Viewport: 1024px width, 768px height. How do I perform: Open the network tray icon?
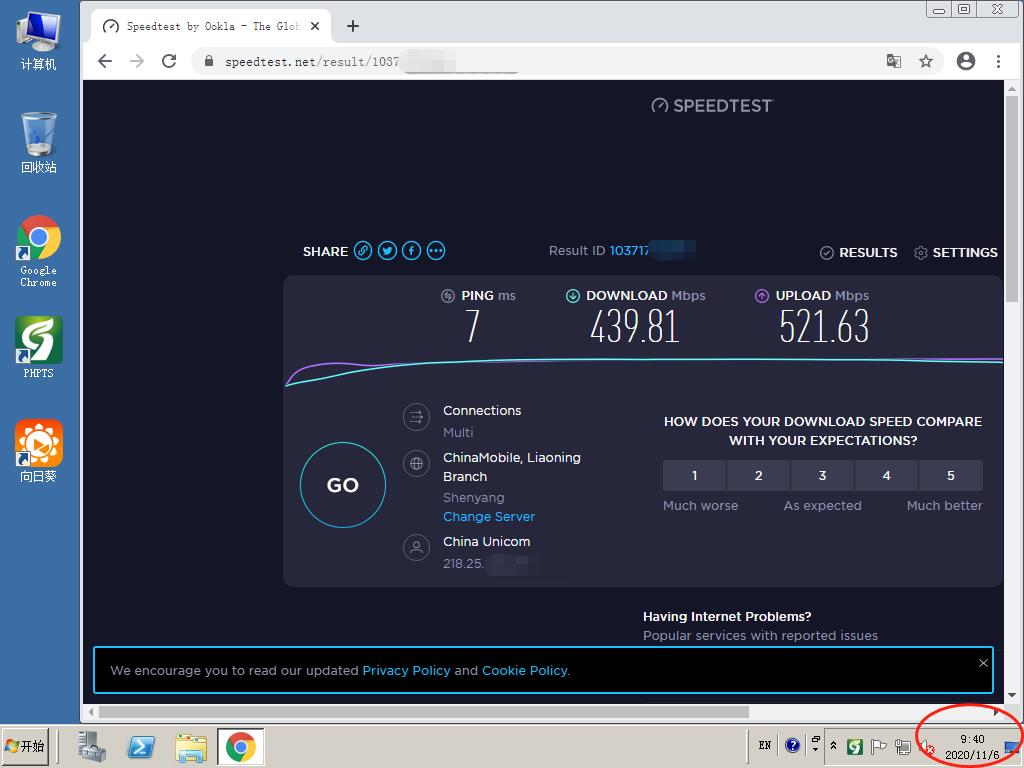[903, 746]
